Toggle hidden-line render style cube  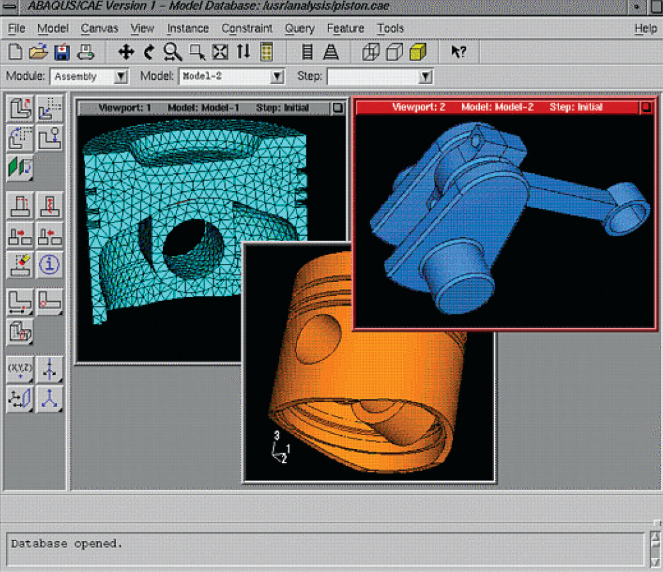[x=393, y=52]
